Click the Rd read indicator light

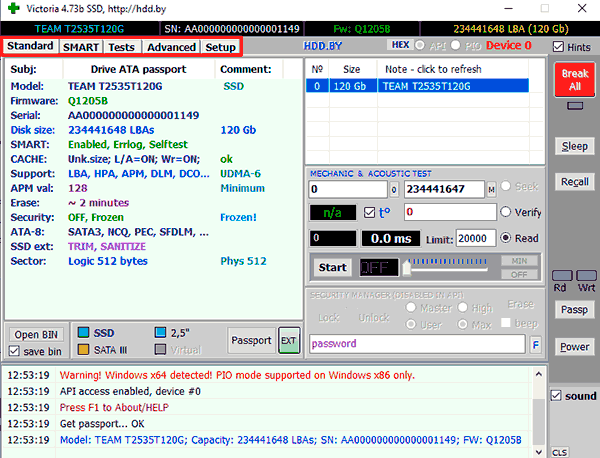[562, 275]
